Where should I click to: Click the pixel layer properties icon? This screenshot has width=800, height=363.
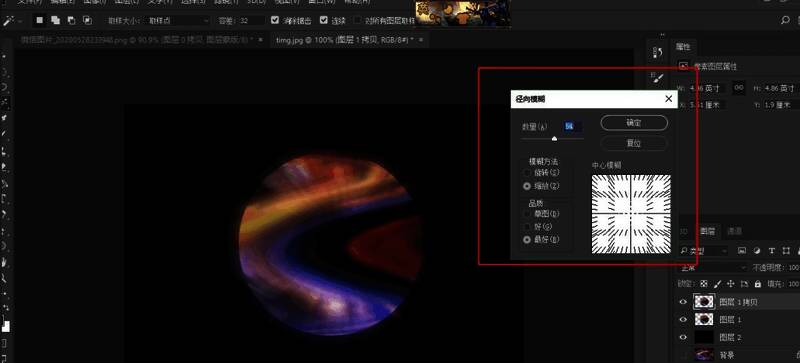point(684,66)
